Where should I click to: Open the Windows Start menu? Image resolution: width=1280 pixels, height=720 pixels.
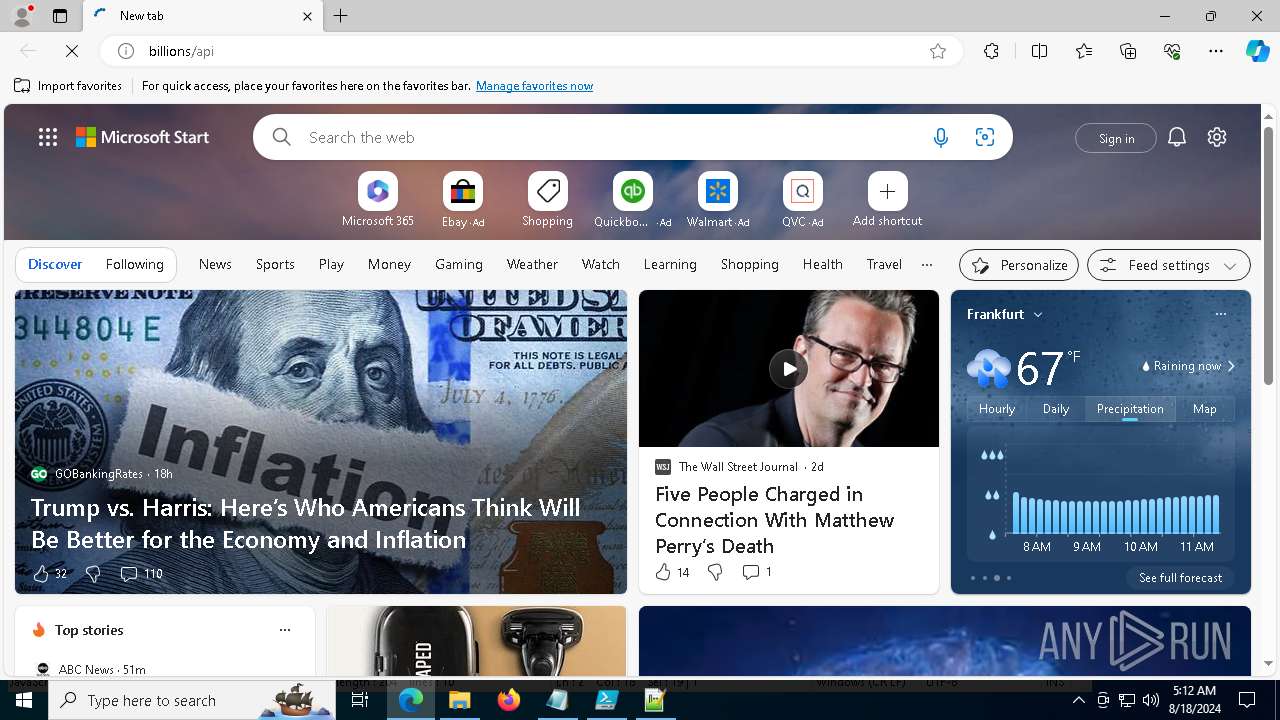pyautogui.click(x=24, y=700)
